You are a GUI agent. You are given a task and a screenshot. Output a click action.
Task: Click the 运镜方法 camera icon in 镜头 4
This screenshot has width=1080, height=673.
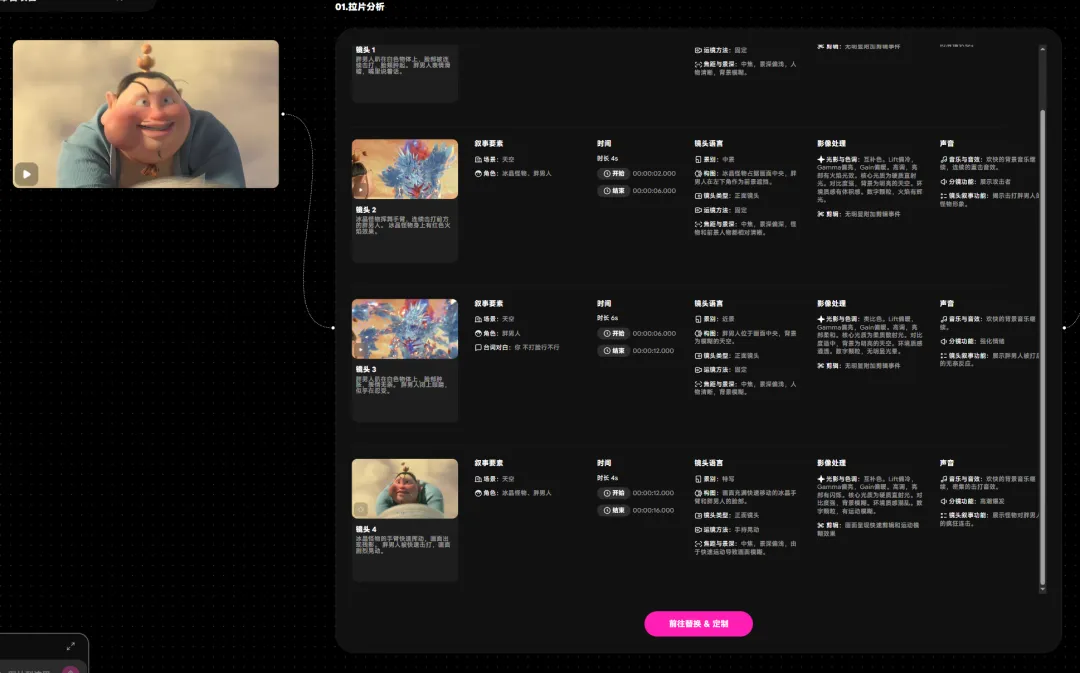click(x=698, y=530)
